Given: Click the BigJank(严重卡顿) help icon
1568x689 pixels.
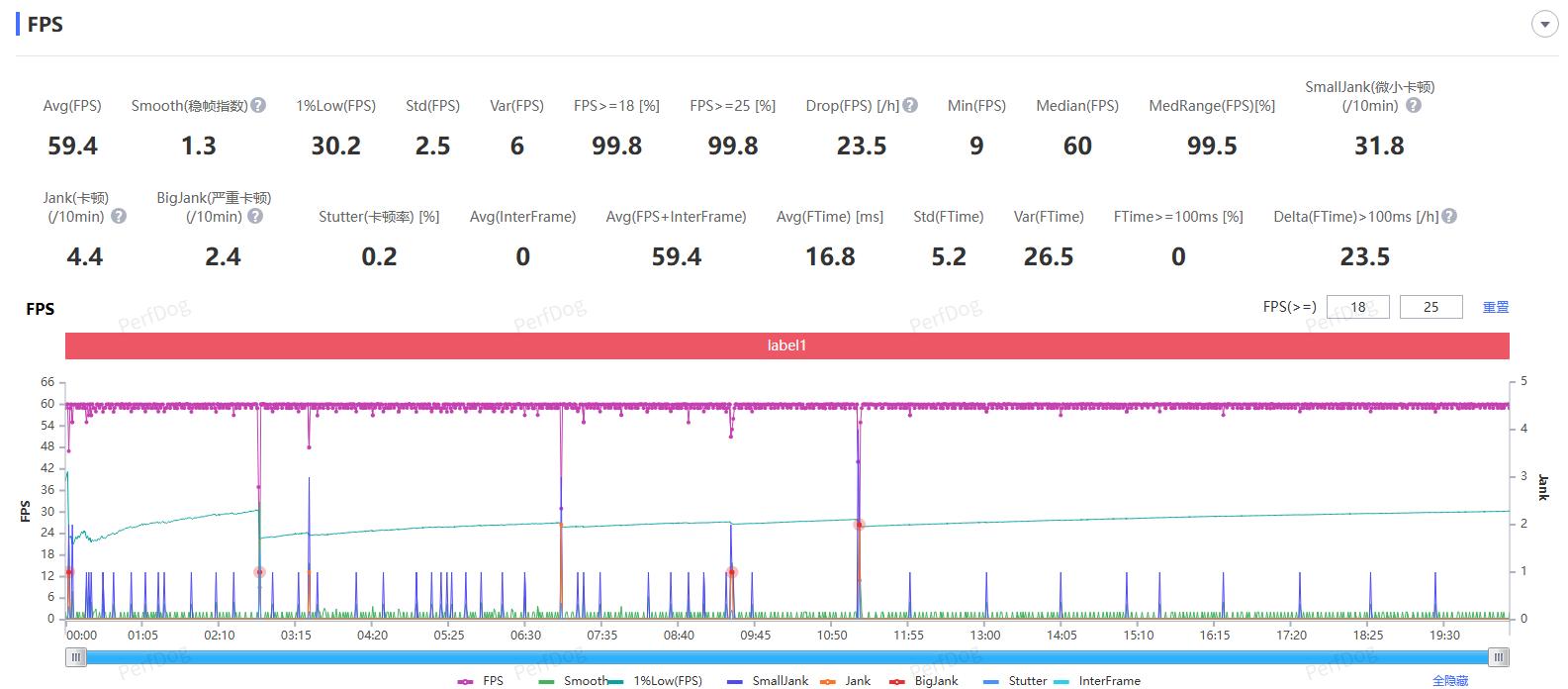Looking at the screenshot, I should point(255,216).
